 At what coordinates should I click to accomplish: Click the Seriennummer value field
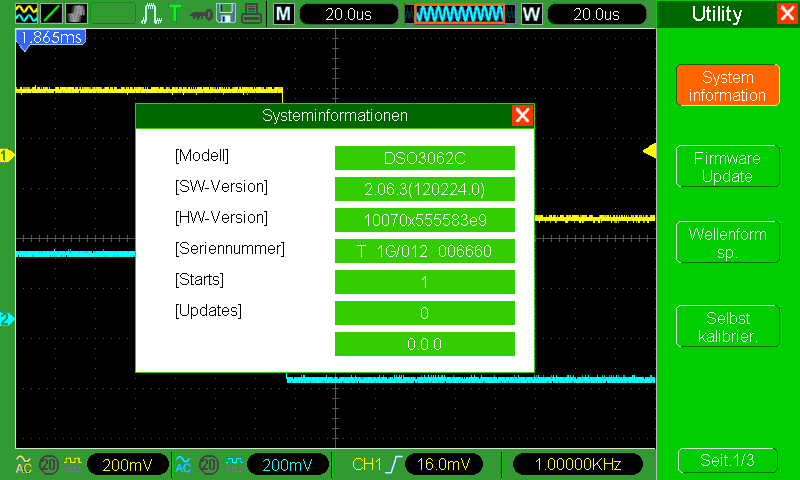pos(424,251)
